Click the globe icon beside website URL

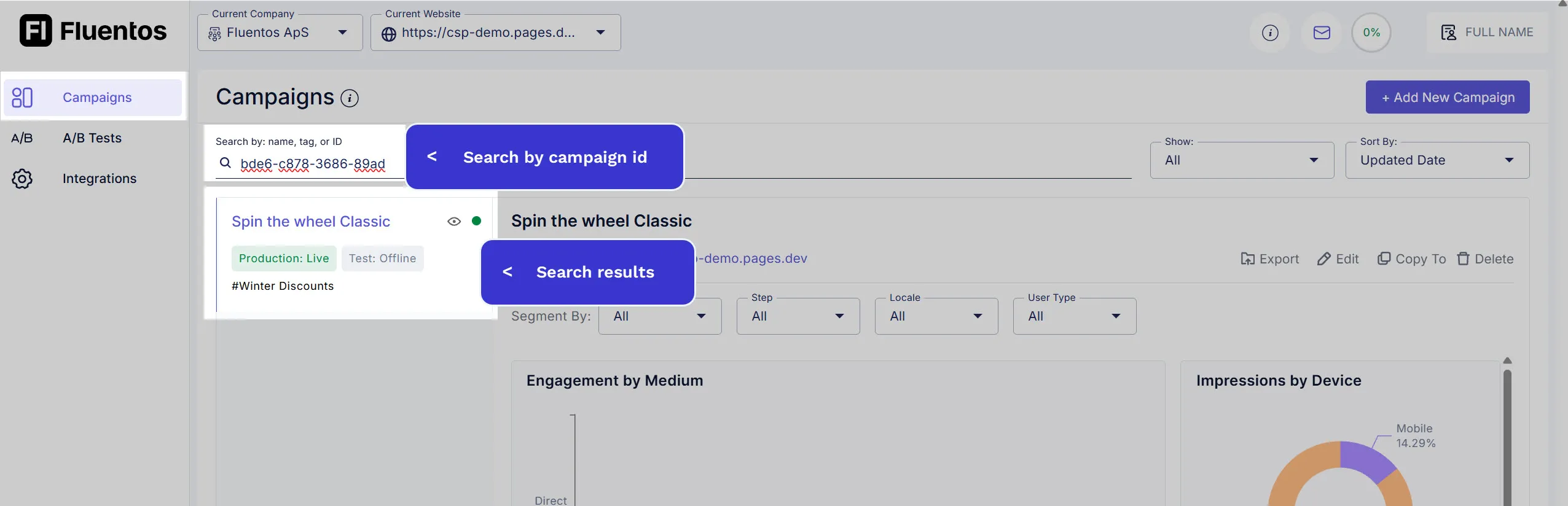pos(389,34)
